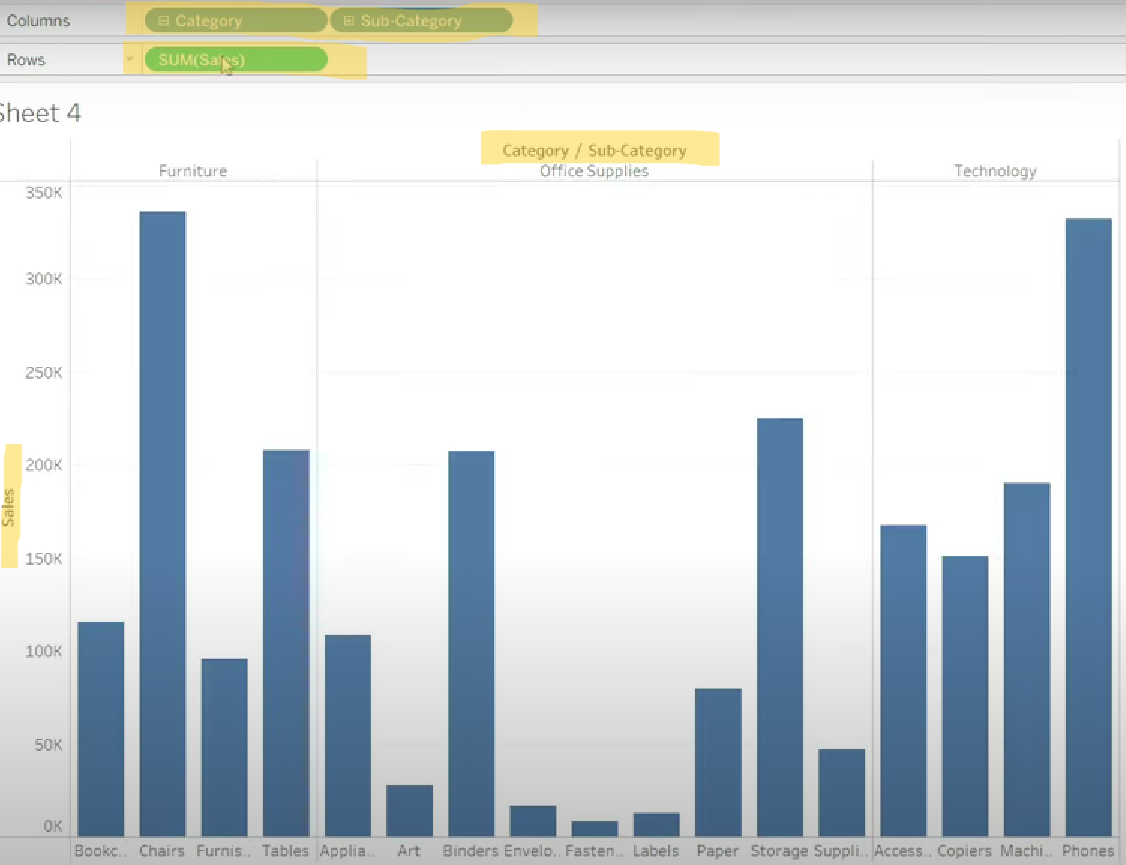Viewport: 1126px width, 865px height.
Task: Collapse the Category hierarchy using the minus icon
Action: click(162, 19)
